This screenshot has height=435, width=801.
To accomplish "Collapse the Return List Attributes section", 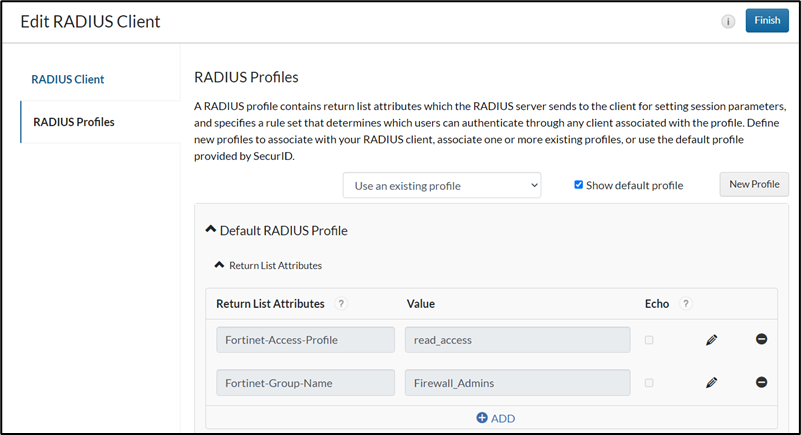I will pyautogui.click(x=219, y=265).
